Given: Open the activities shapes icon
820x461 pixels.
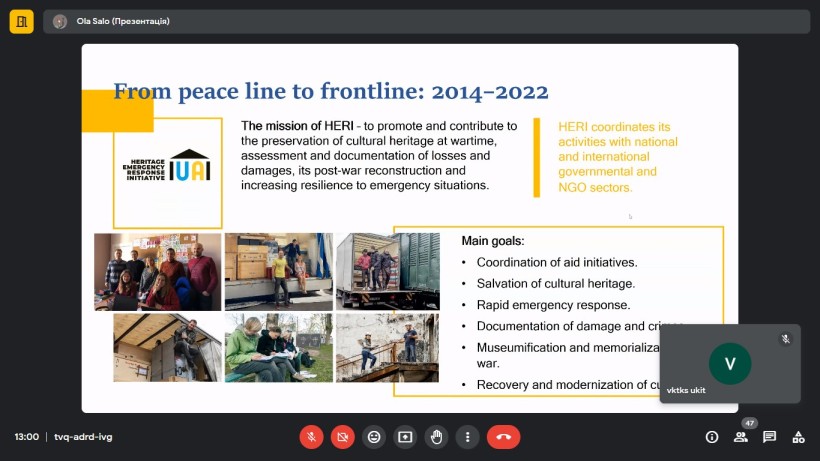Looking at the screenshot, I should point(798,437).
